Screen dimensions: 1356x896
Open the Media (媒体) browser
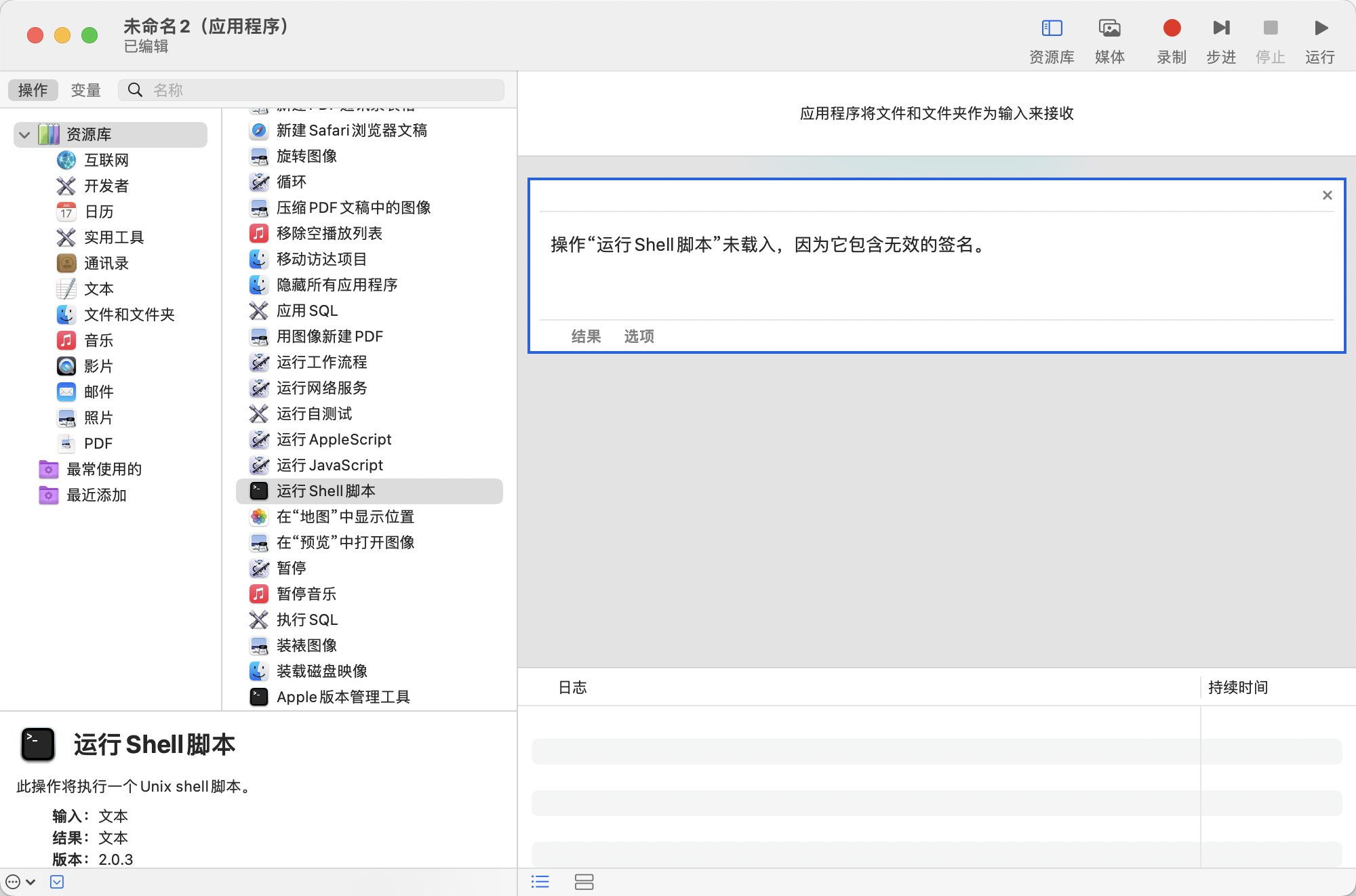pyautogui.click(x=1109, y=28)
